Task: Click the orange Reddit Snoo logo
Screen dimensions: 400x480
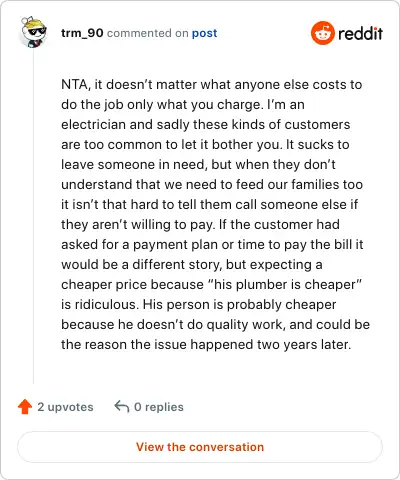Action: [322, 33]
